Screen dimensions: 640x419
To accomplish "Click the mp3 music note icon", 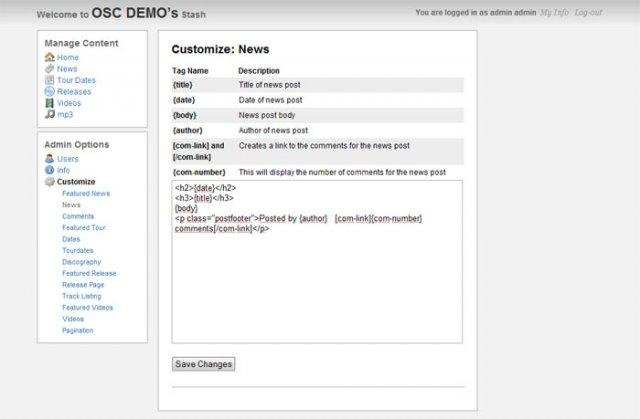I will 49,114.
